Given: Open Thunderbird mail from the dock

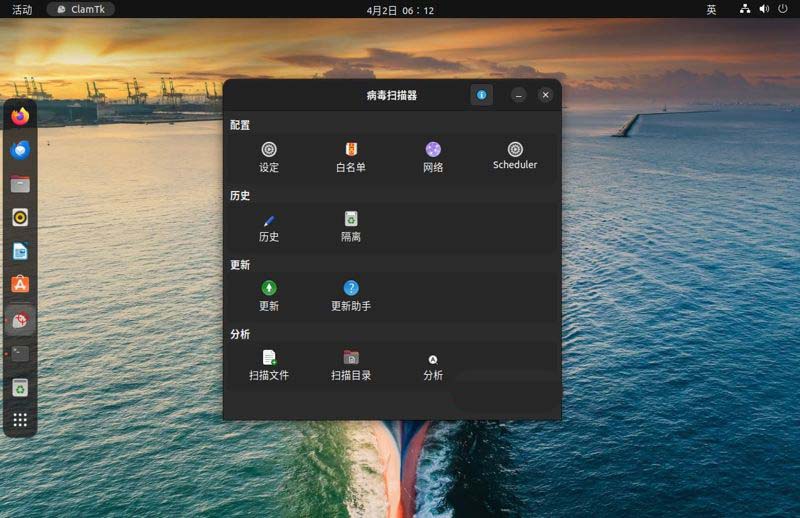Looking at the screenshot, I should coord(20,151).
